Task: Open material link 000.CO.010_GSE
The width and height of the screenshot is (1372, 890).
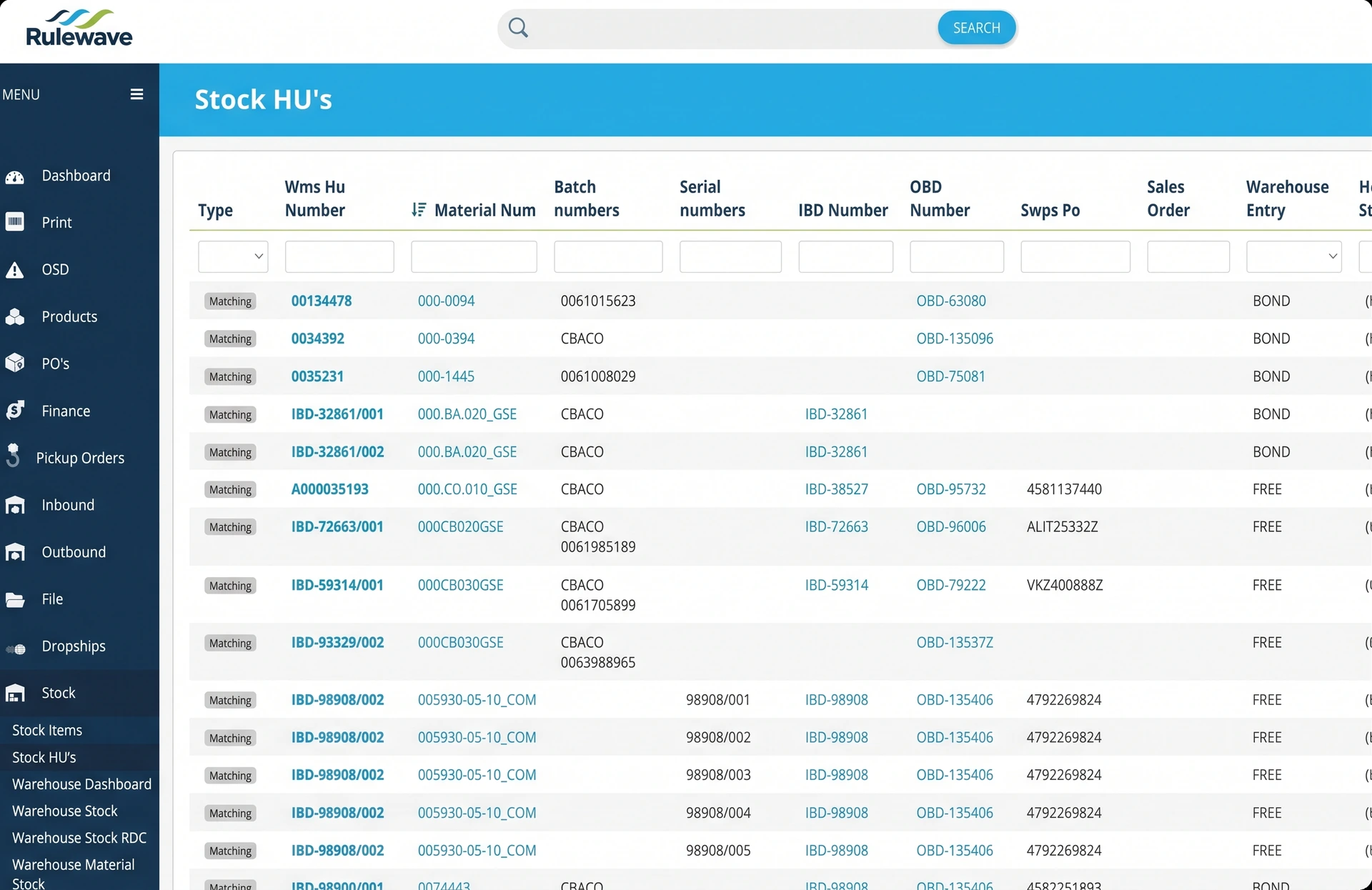Action: point(467,489)
